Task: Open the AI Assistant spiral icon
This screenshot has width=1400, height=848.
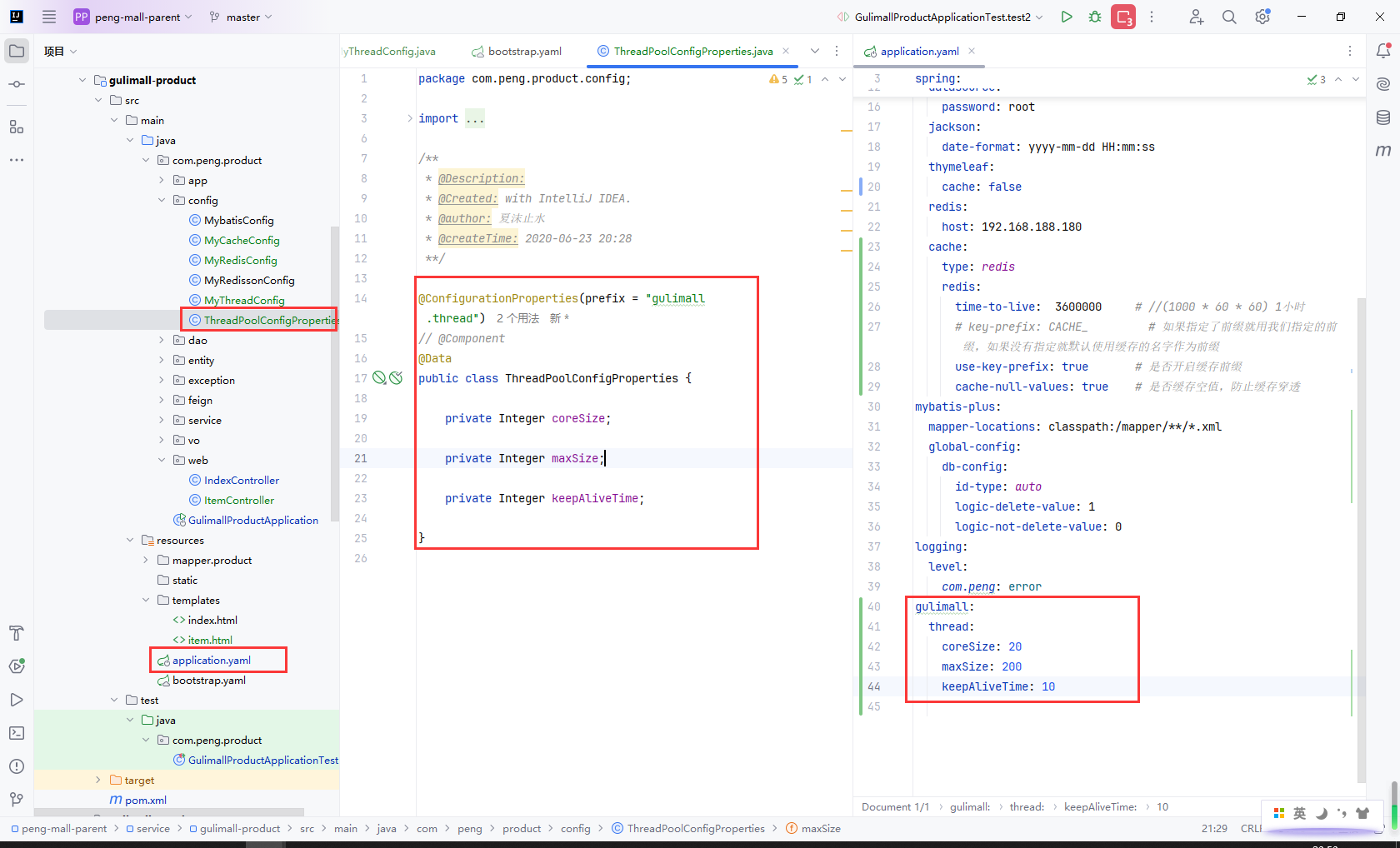Action: pyautogui.click(x=1383, y=84)
